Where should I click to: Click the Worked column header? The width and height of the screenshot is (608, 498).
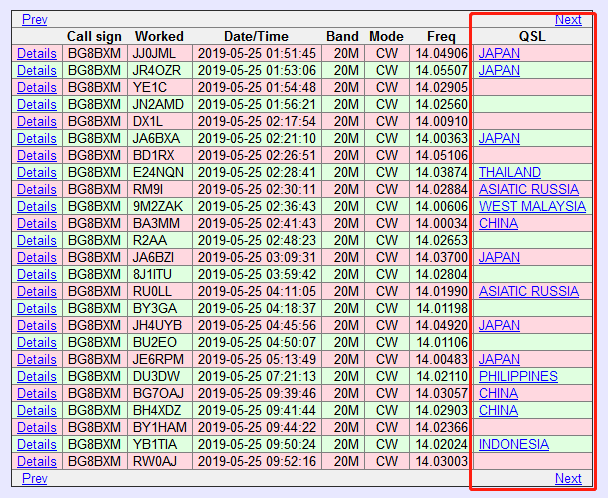[159, 36]
